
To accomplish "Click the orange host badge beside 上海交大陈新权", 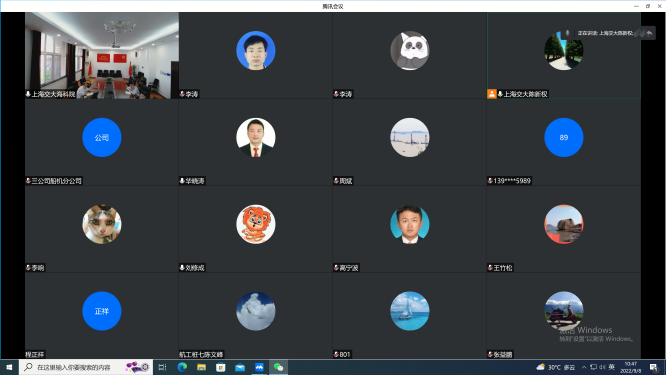I will tap(492, 94).
